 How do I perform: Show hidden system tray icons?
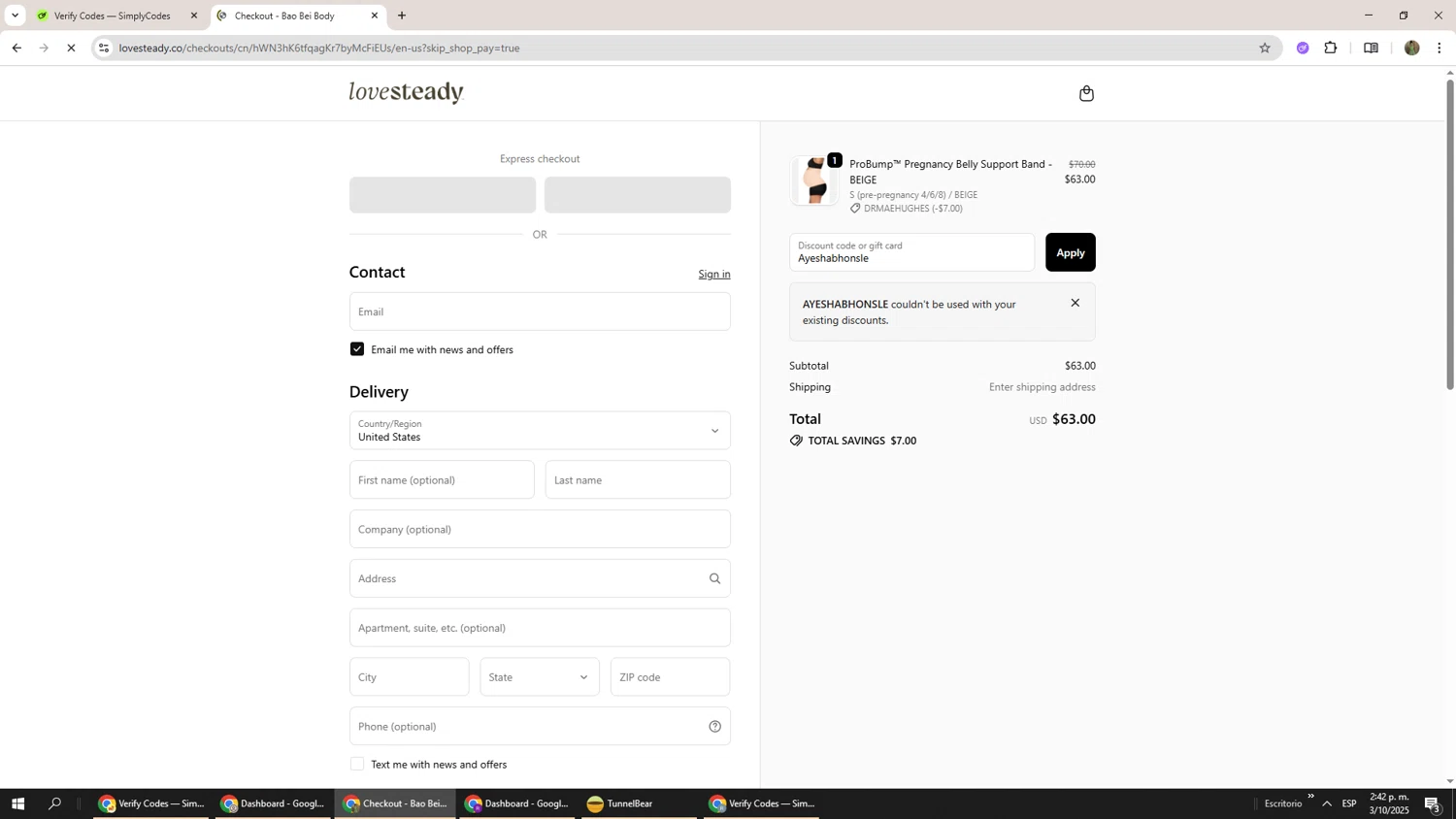click(x=1327, y=803)
